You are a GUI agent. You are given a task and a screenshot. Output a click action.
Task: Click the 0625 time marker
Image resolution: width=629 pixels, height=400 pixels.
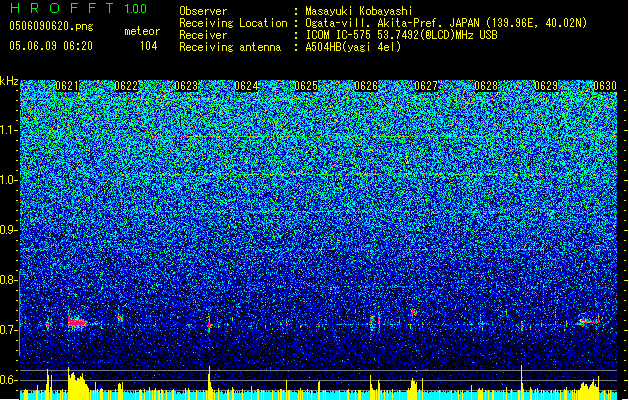pos(306,86)
